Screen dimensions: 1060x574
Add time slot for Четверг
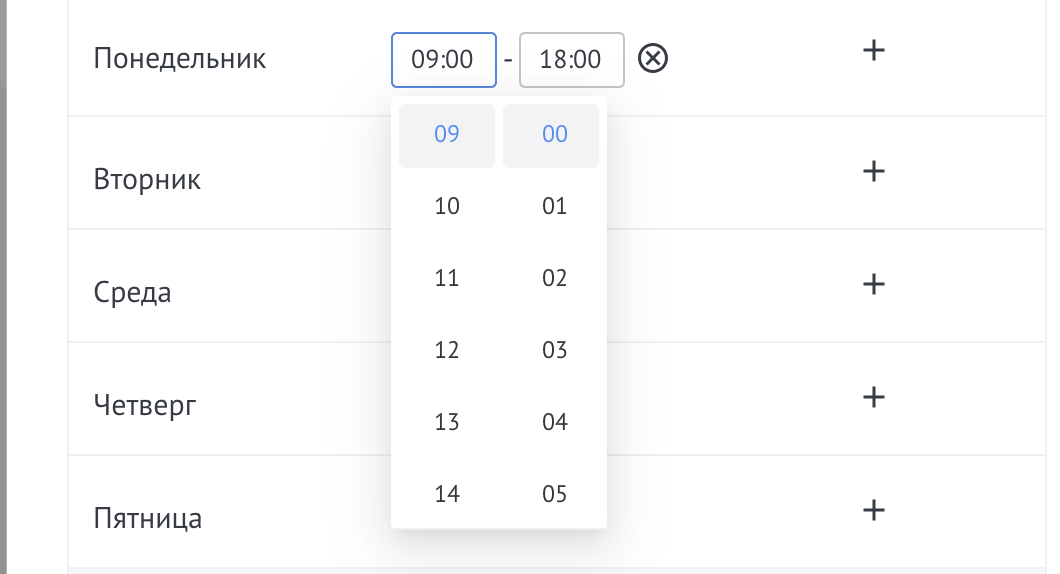pos(874,397)
